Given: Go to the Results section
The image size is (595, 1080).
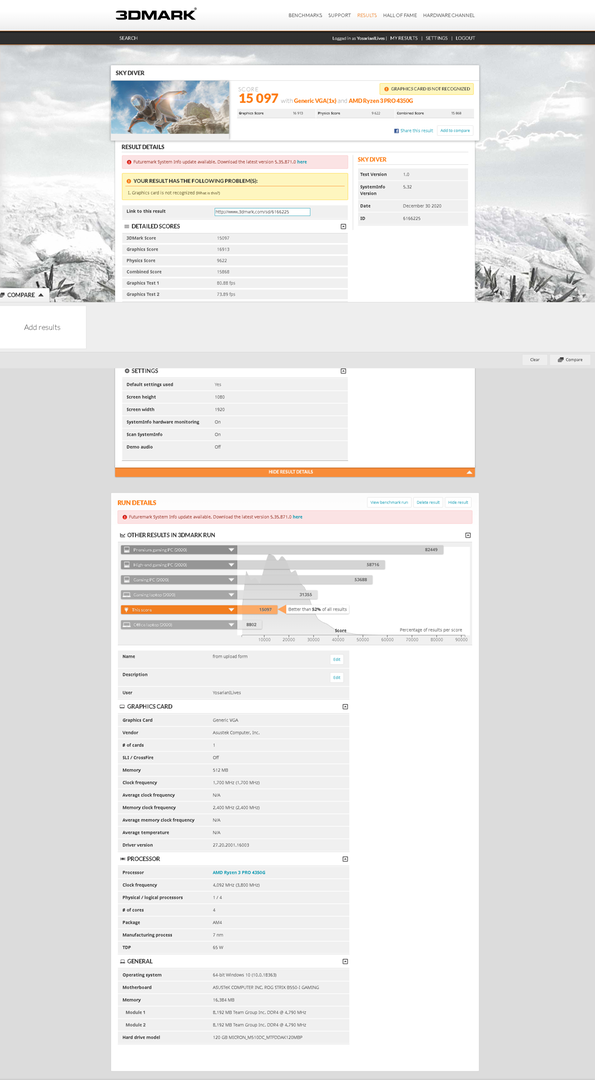Looking at the screenshot, I should (367, 15).
